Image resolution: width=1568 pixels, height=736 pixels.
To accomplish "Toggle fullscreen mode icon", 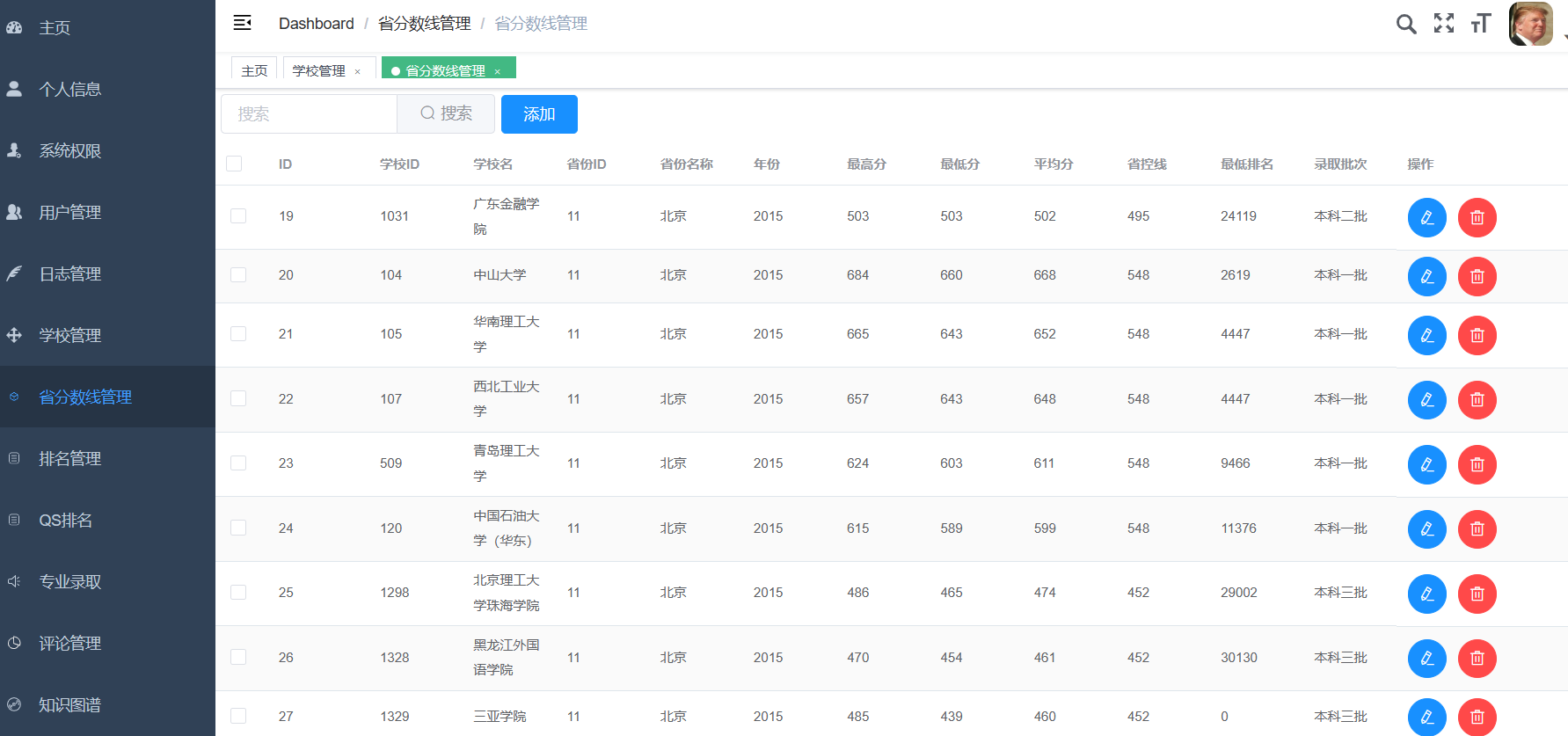I will point(1444,23).
